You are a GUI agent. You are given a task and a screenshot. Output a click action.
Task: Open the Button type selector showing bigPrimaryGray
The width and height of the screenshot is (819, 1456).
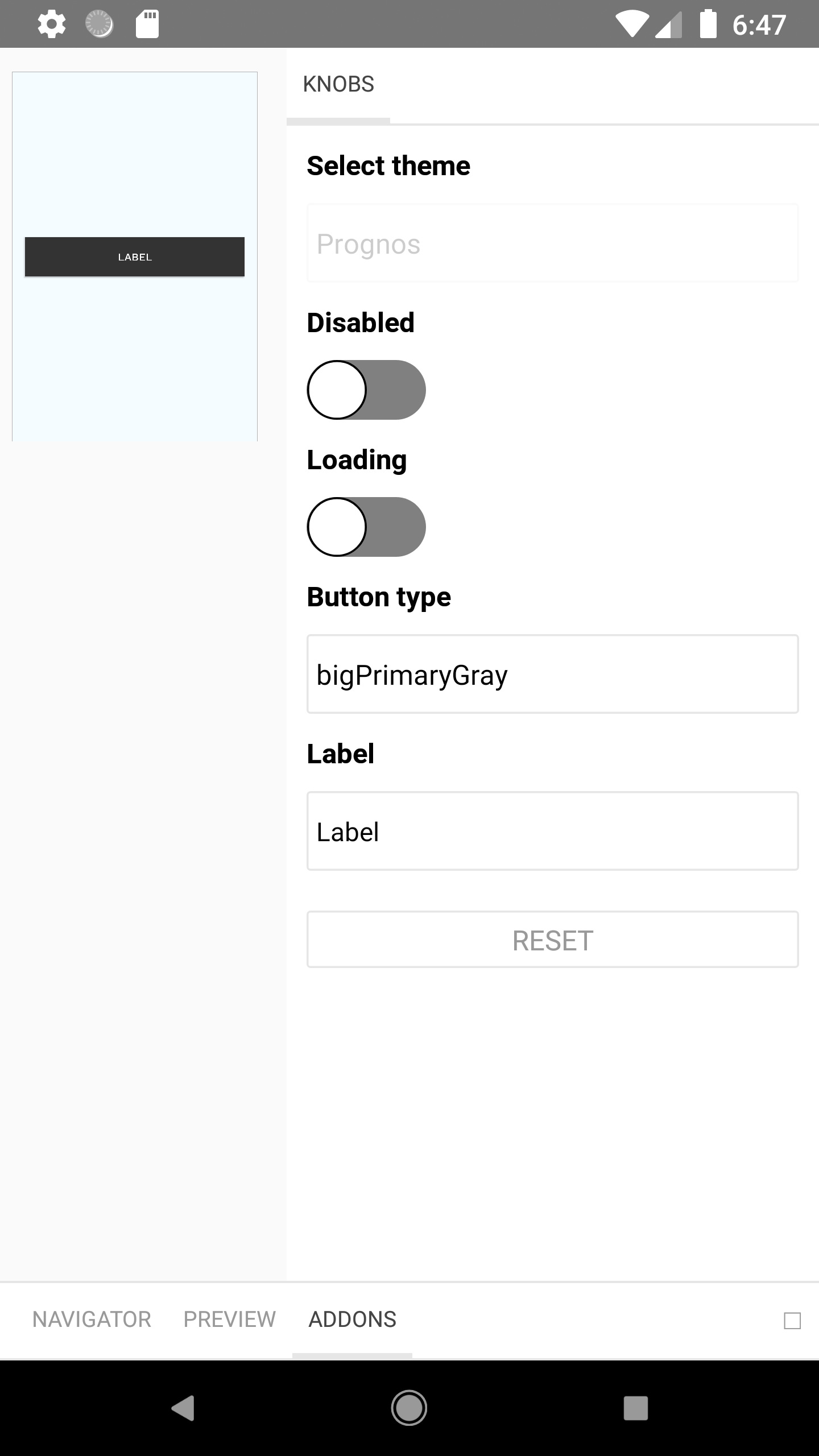pos(552,674)
